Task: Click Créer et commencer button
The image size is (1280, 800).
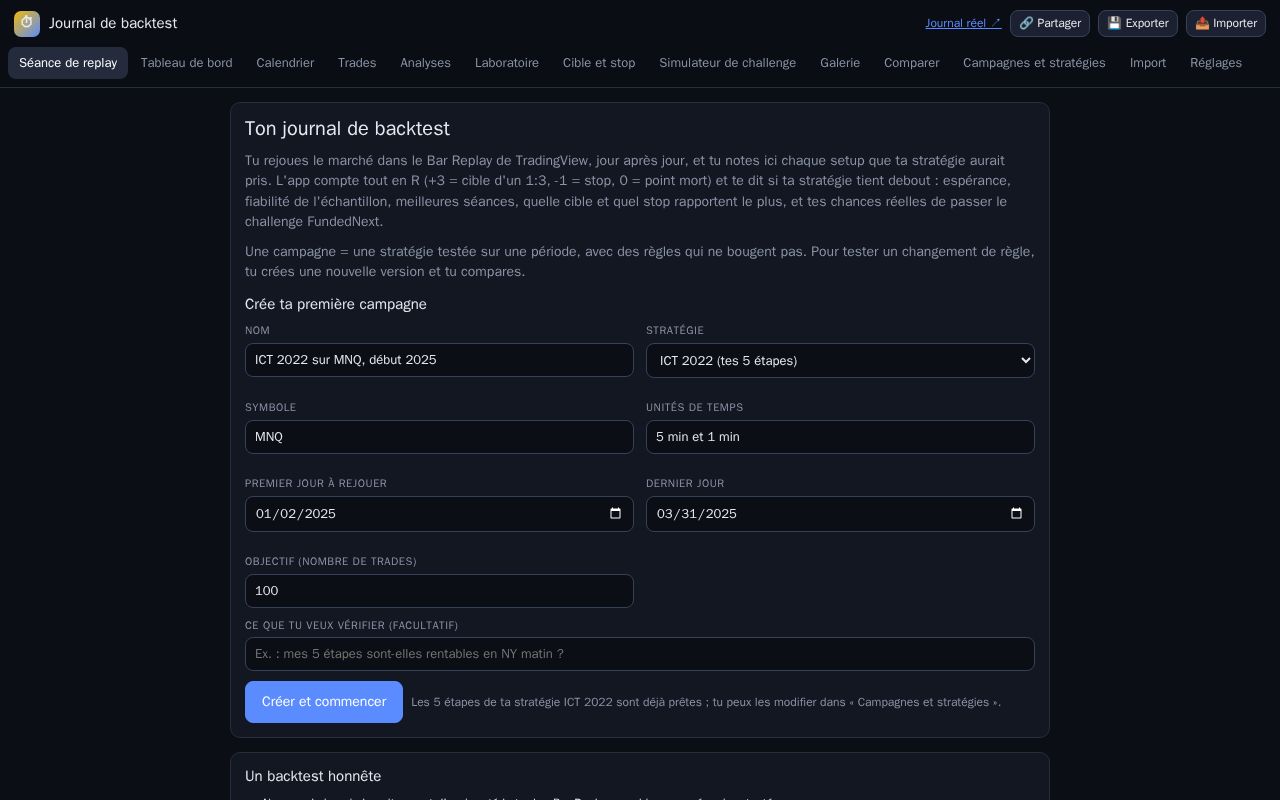Action: pos(324,702)
